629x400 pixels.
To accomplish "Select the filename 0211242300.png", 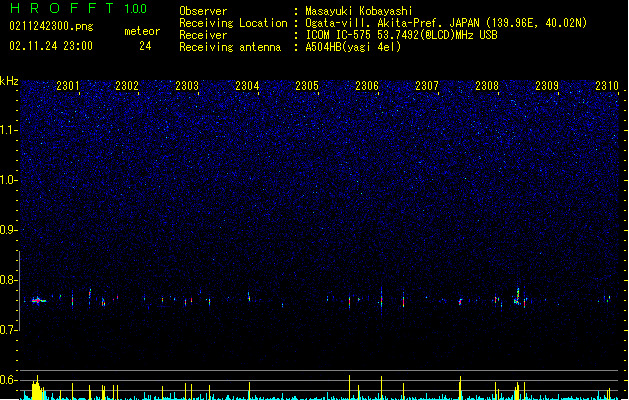I will click(x=51, y=26).
